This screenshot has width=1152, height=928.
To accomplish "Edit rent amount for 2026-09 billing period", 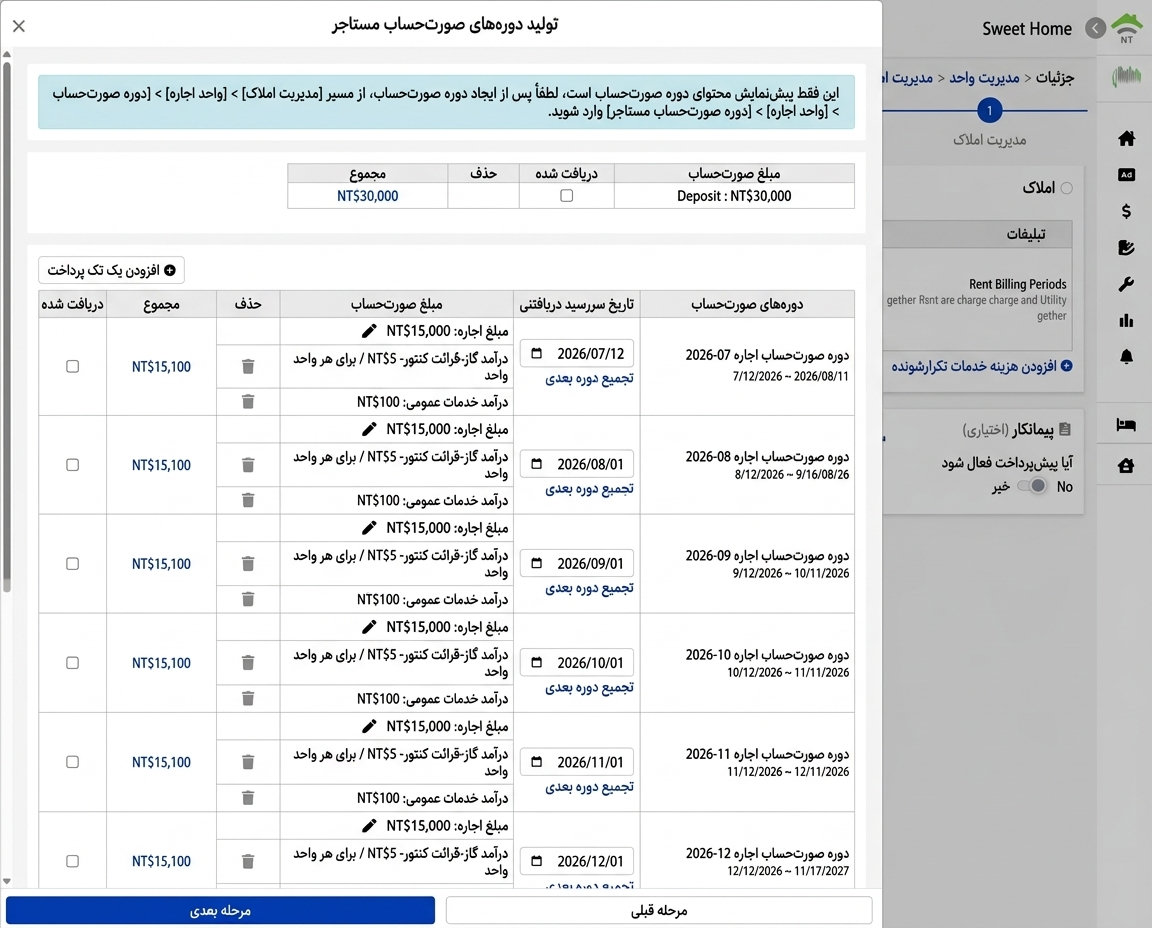I will (x=370, y=528).
